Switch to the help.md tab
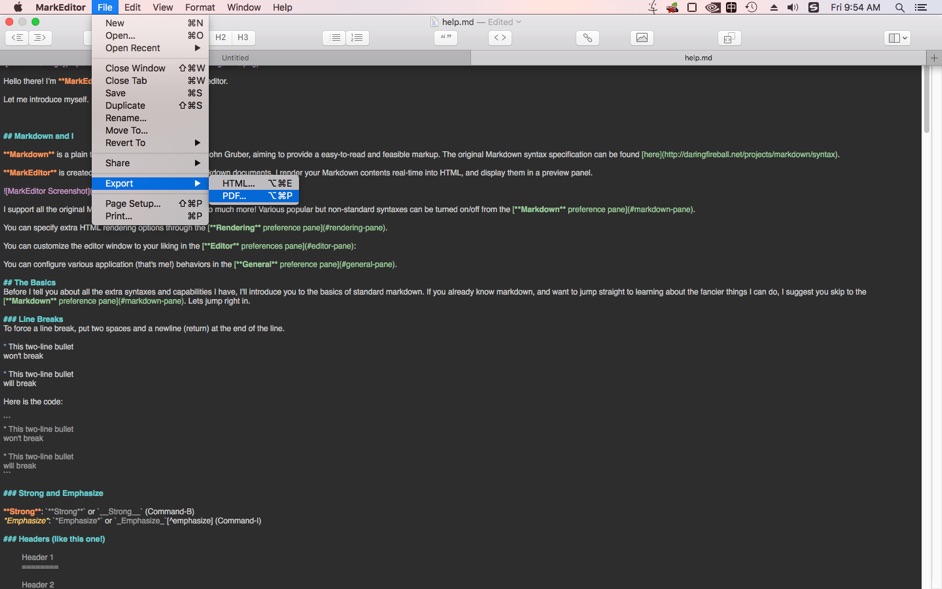This screenshot has width=942, height=589. click(x=697, y=58)
